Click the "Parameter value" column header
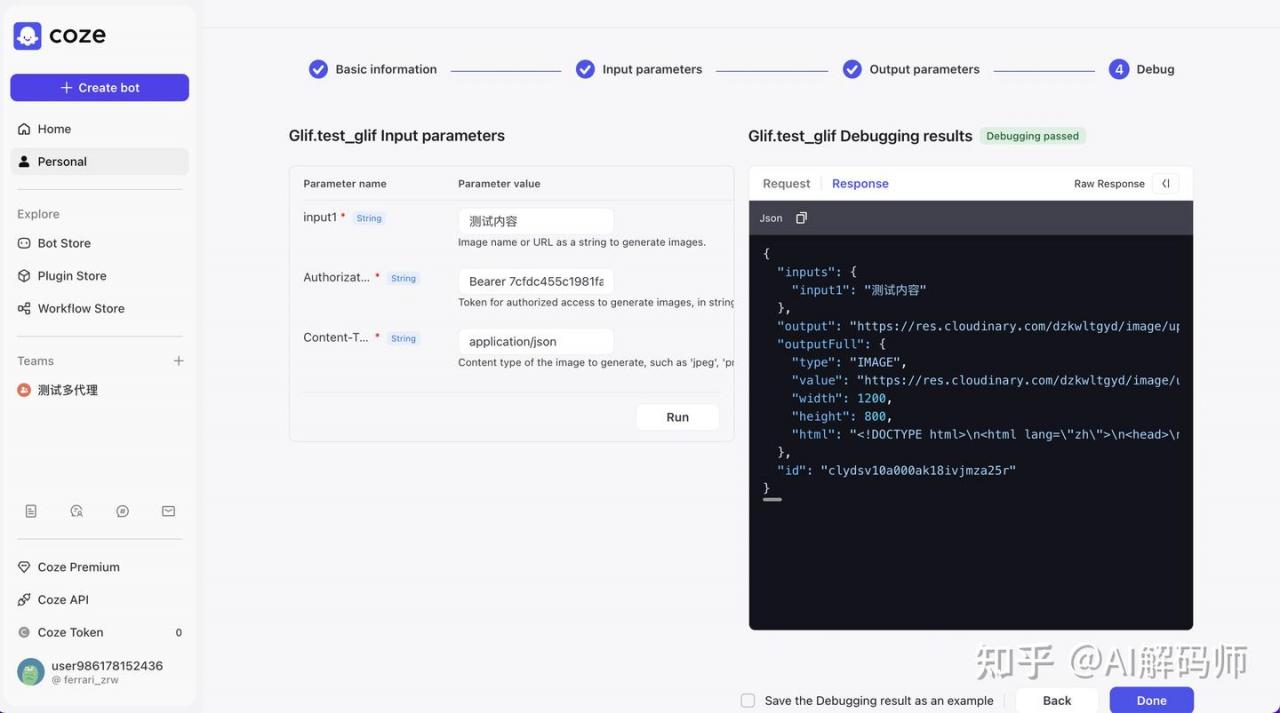The width and height of the screenshot is (1280, 713). click(x=499, y=184)
